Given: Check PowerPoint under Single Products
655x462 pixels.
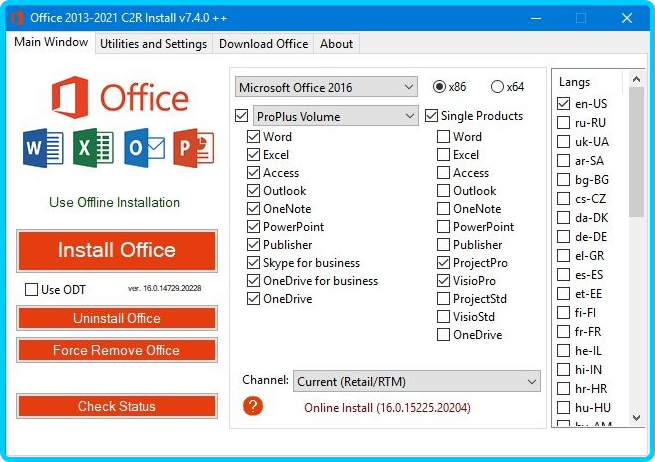Looking at the screenshot, I should [443, 226].
